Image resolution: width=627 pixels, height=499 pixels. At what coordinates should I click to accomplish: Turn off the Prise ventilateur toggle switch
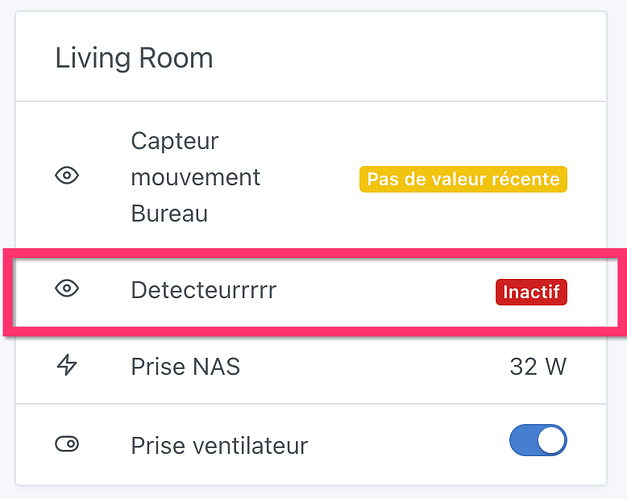pos(538,441)
